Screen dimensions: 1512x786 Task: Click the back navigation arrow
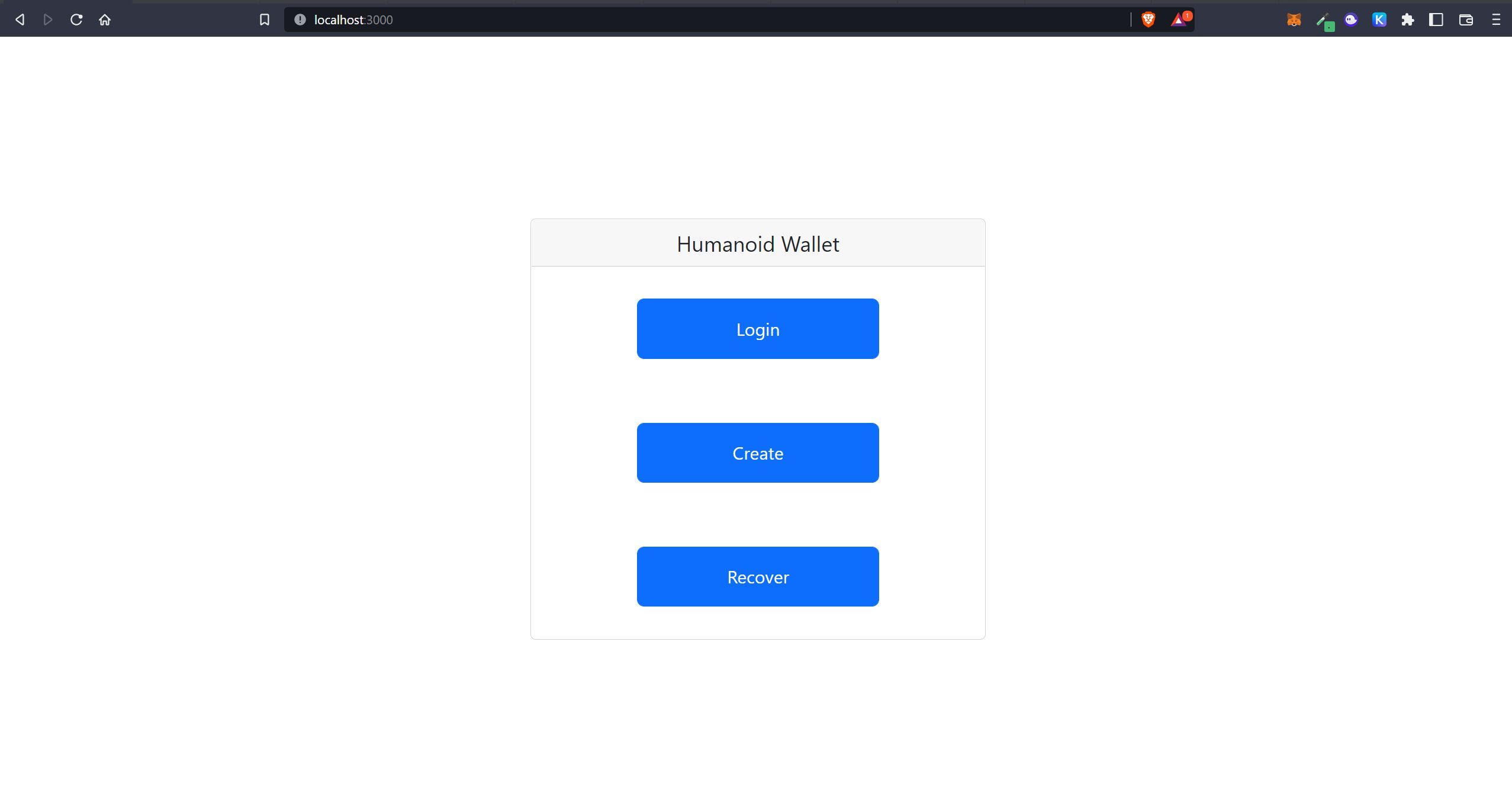pyautogui.click(x=21, y=19)
